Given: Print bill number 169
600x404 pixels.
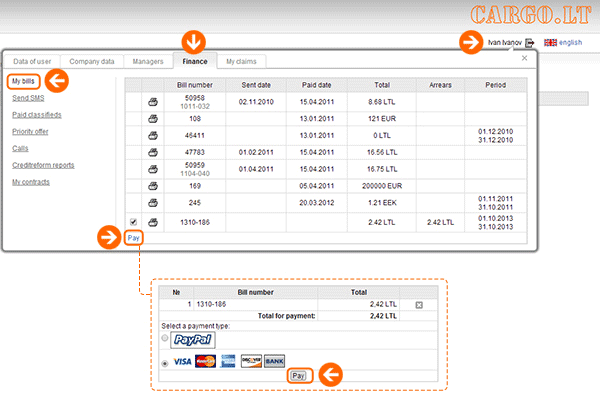Looking at the screenshot, I should [x=153, y=185].
